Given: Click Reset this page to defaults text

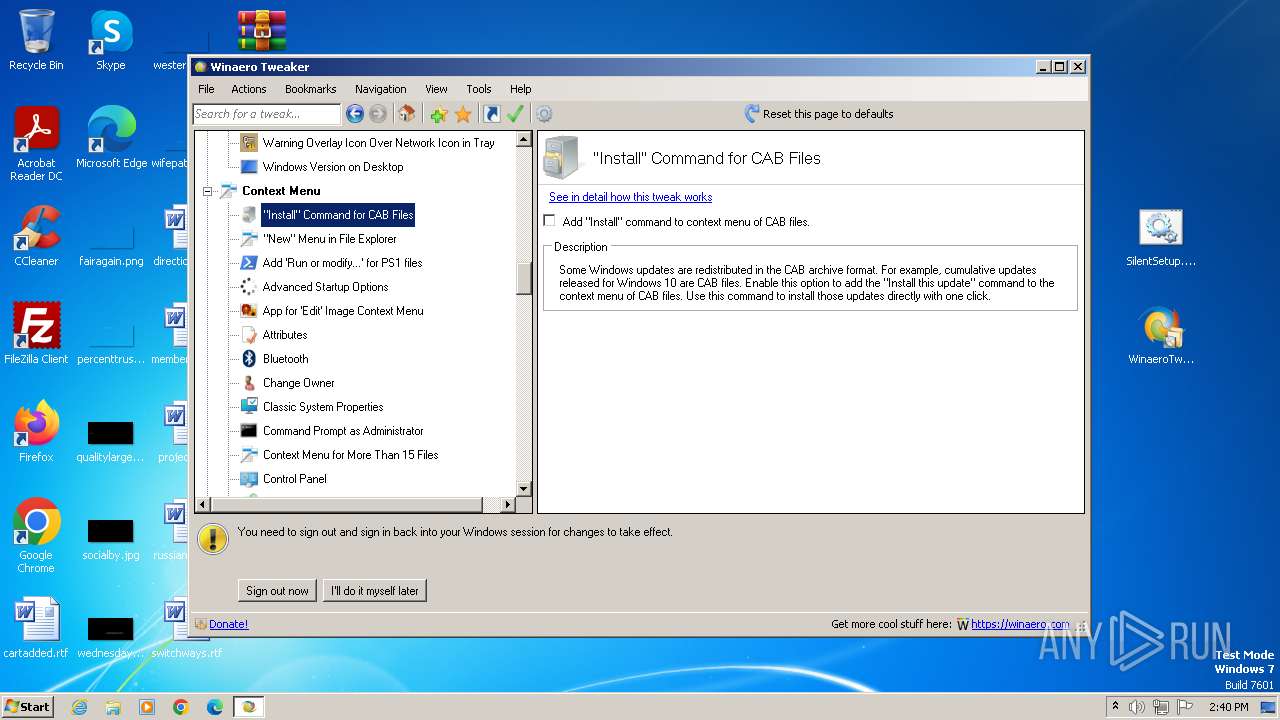Looking at the screenshot, I should pyautogui.click(x=828, y=114).
